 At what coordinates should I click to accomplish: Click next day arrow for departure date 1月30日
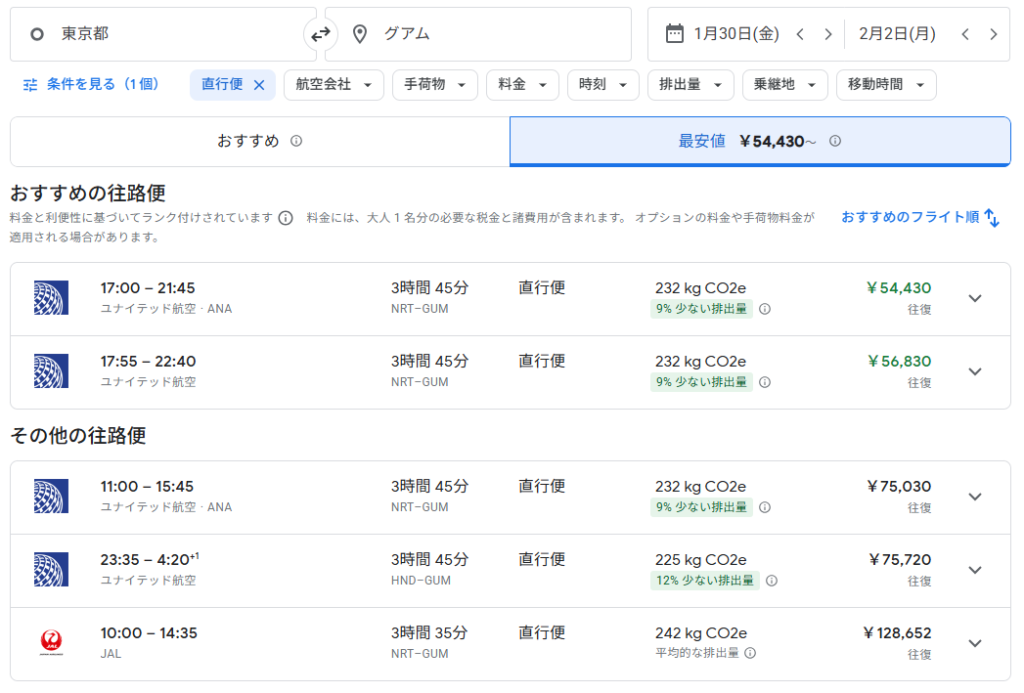828,34
